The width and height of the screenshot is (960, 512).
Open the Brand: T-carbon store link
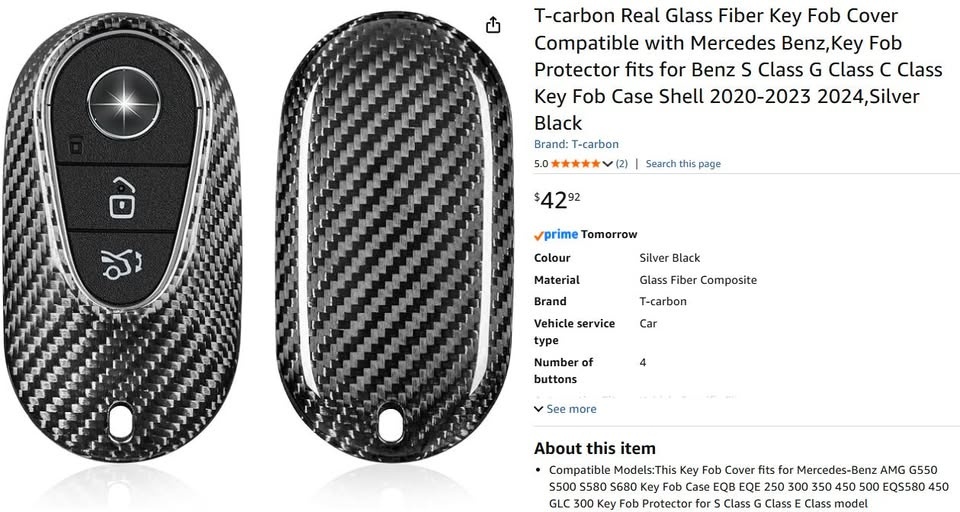pos(576,145)
